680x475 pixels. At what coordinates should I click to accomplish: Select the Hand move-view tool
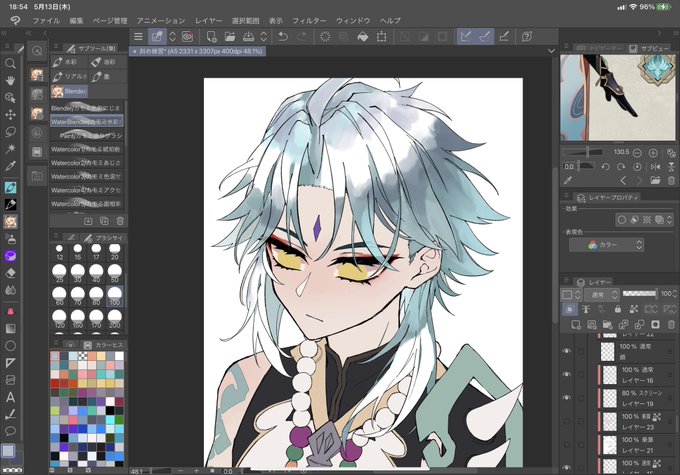(10, 80)
